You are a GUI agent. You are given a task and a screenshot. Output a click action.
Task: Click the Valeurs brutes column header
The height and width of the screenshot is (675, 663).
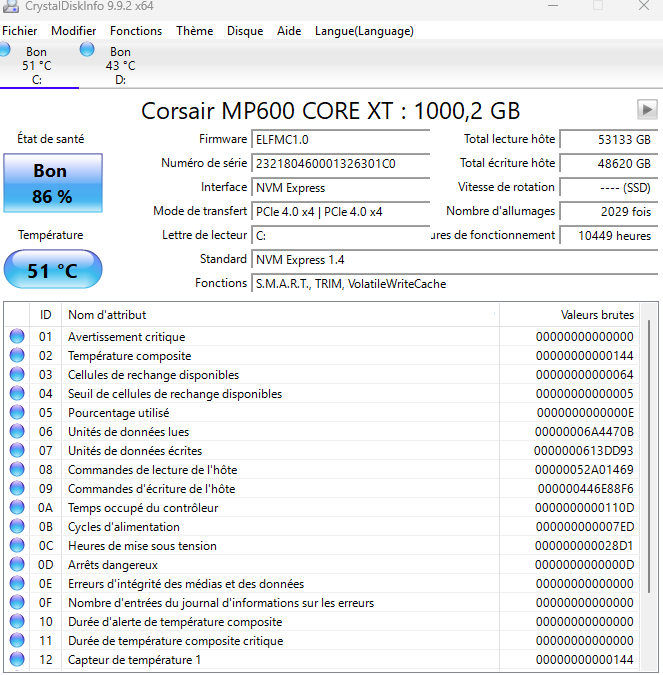click(x=569, y=315)
